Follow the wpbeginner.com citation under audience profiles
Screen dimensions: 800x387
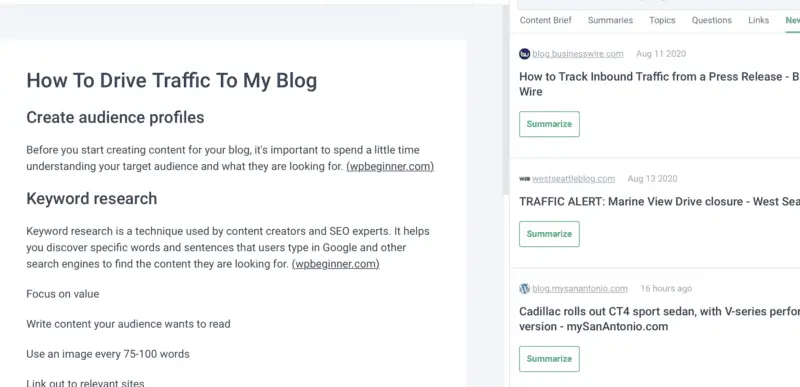390,167
